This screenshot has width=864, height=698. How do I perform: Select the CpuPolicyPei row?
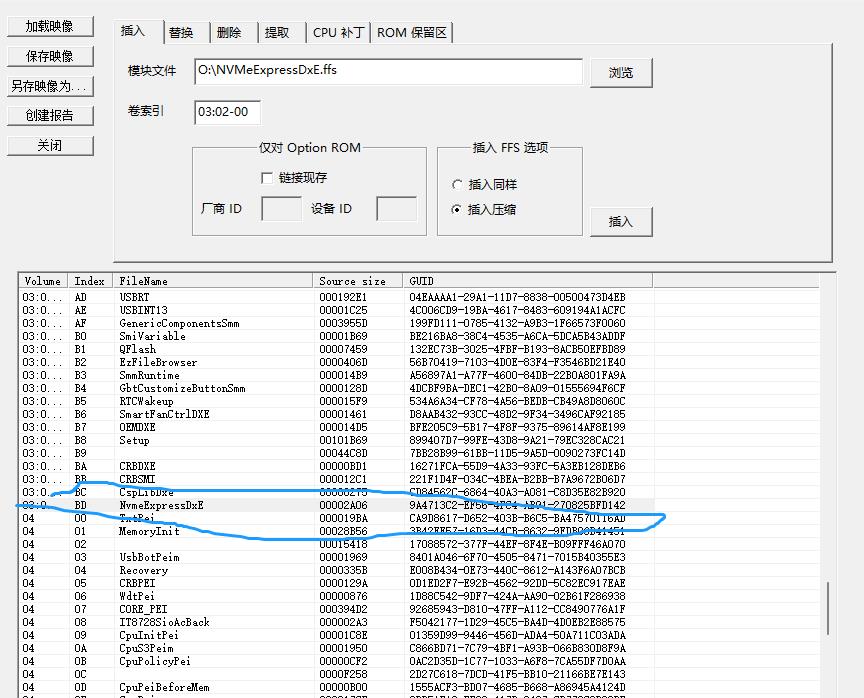point(336,662)
